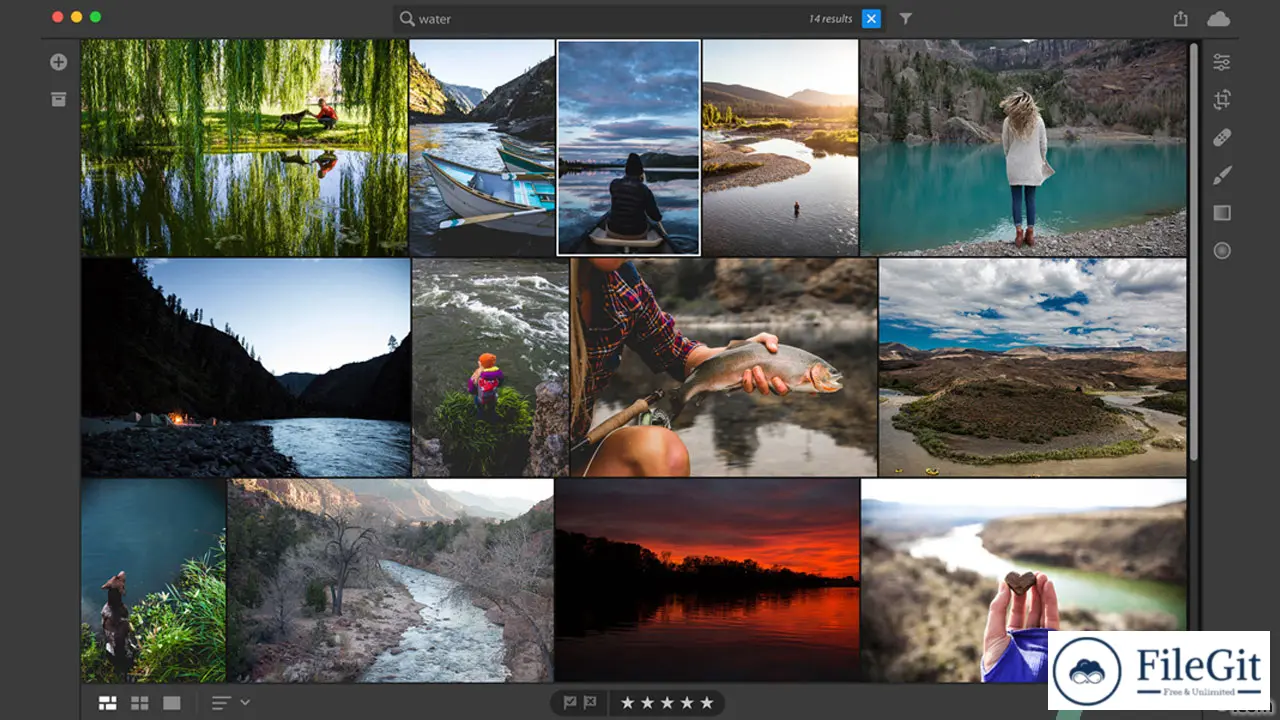Set rating to two stars
This screenshot has width=1280, height=720.
coord(647,703)
